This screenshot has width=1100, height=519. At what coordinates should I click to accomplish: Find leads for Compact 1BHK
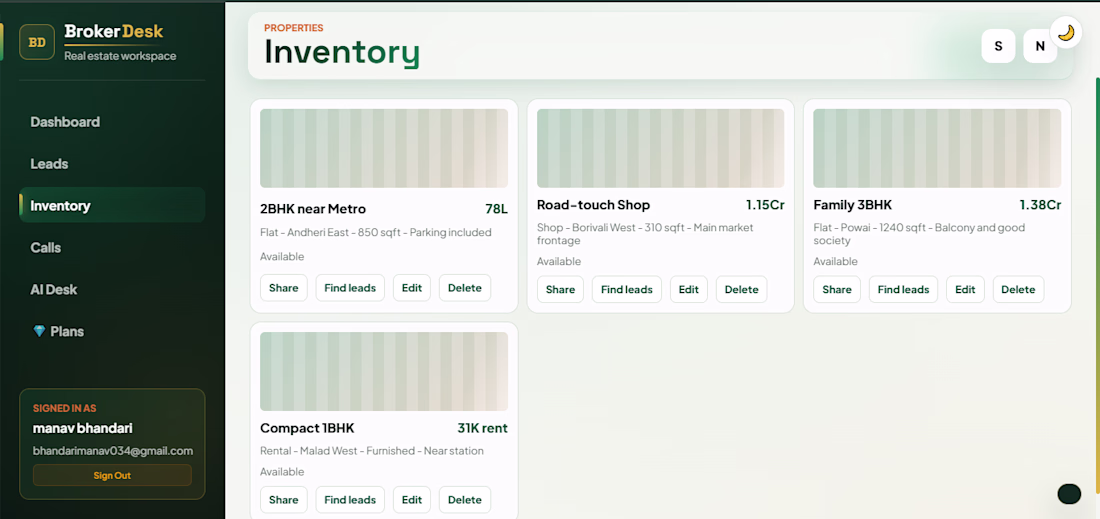click(x=350, y=499)
